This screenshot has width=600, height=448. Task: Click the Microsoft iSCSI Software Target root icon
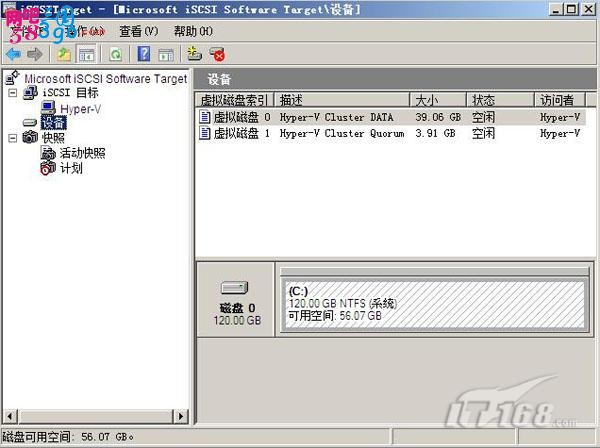pyautogui.click(x=12, y=78)
